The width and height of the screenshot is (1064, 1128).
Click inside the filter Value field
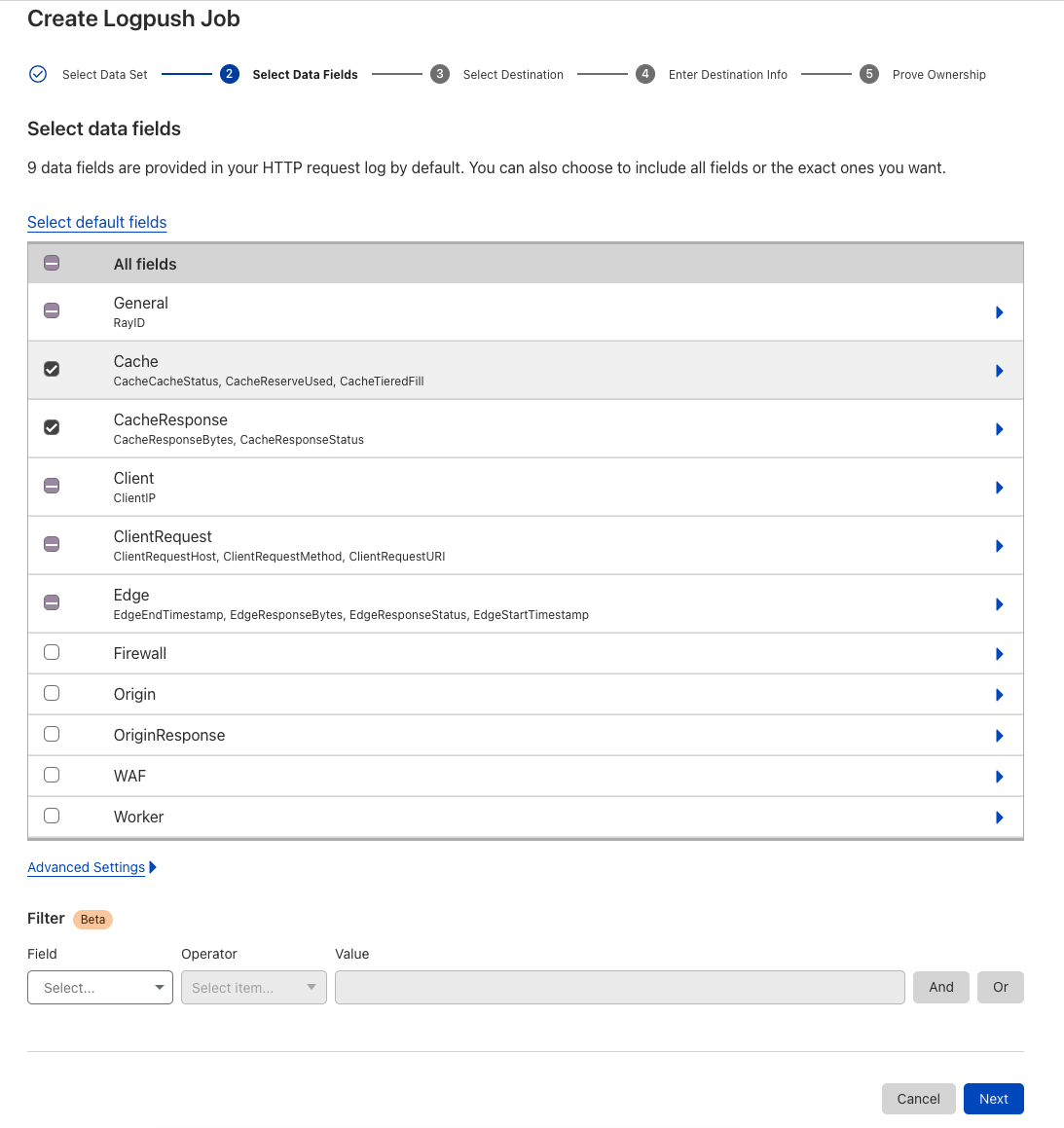point(621,987)
